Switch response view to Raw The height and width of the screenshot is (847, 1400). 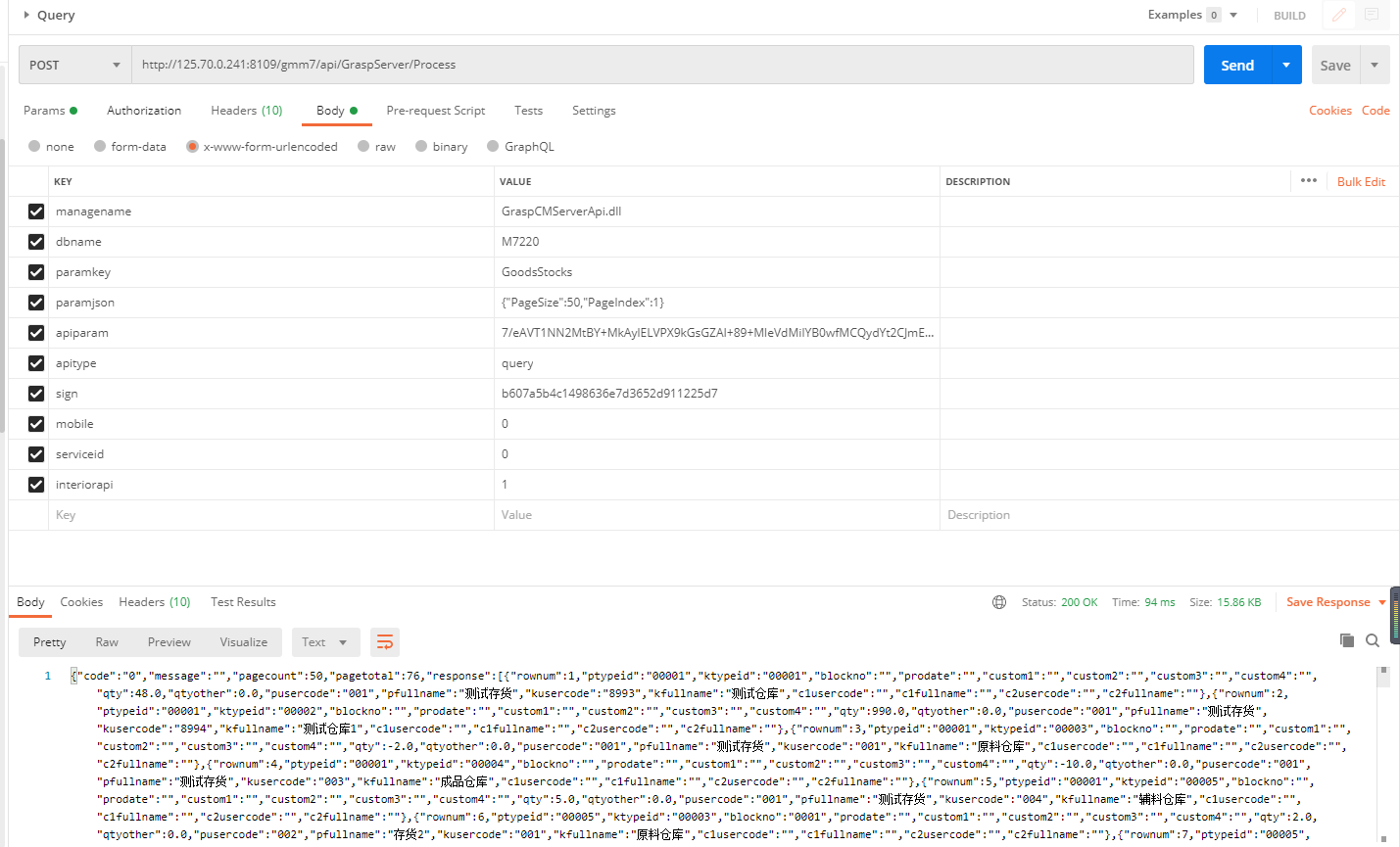[x=107, y=642]
